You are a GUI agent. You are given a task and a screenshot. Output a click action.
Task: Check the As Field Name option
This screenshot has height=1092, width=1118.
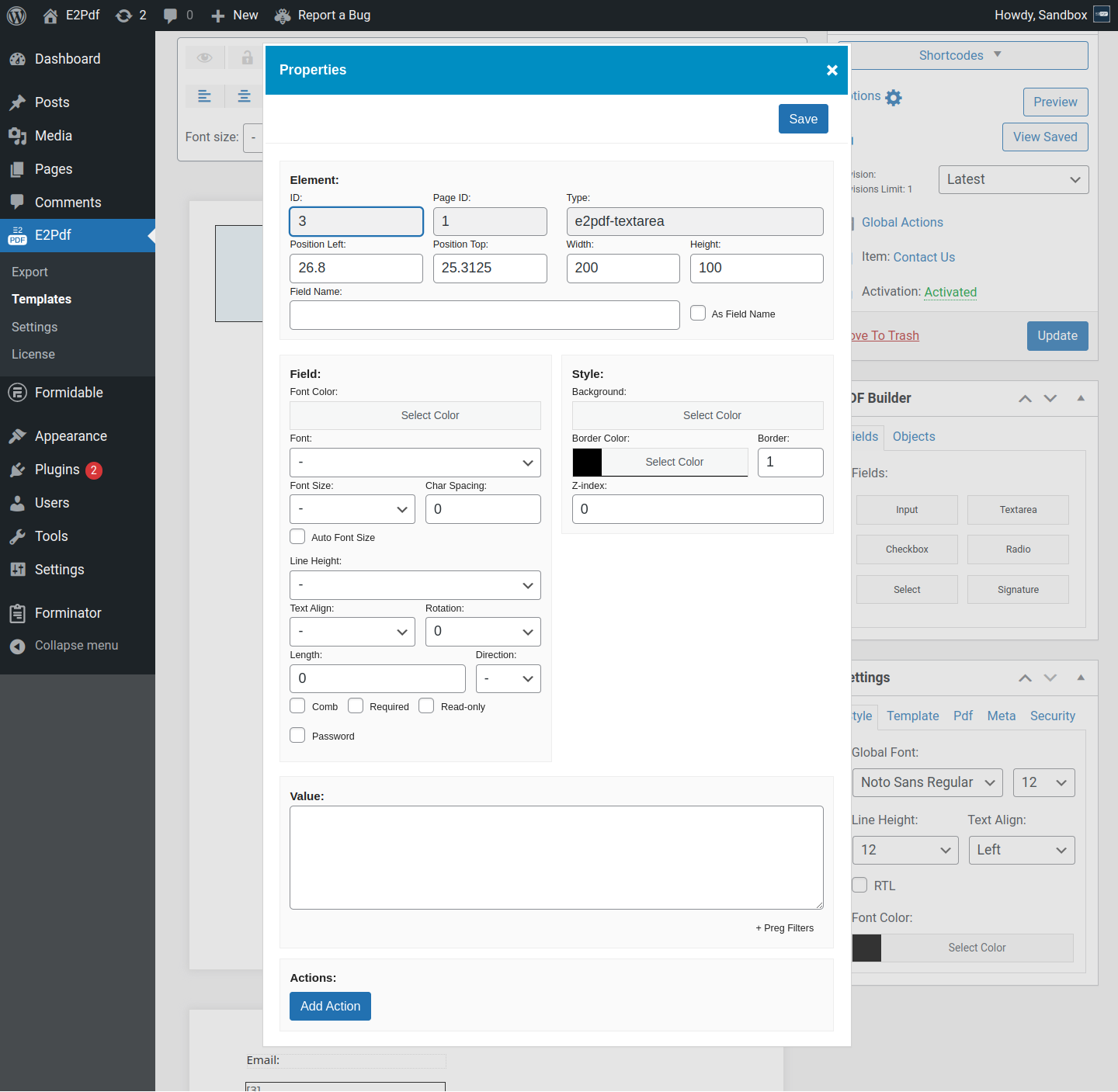click(x=698, y=314)
